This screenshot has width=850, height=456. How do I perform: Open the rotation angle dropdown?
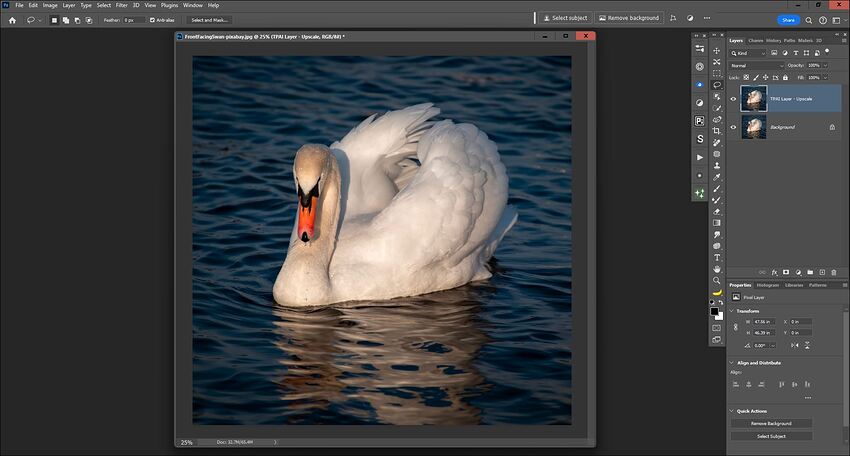(x=773, y=346)
